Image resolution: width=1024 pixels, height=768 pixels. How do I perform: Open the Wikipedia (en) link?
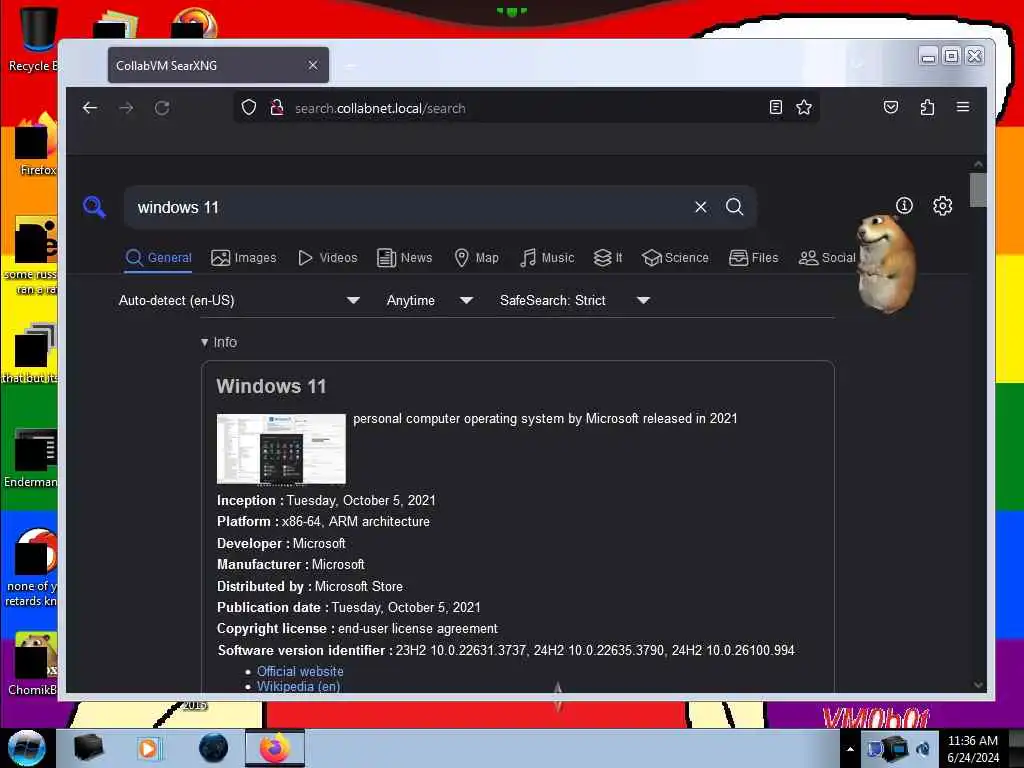pos(298,686)
